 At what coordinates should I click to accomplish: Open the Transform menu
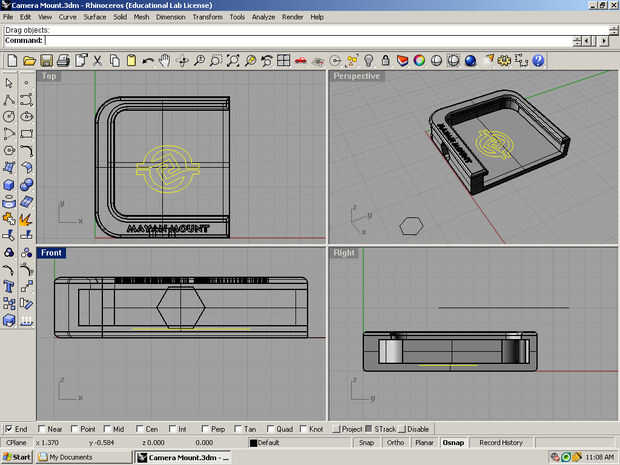click(x=207, y=17)
